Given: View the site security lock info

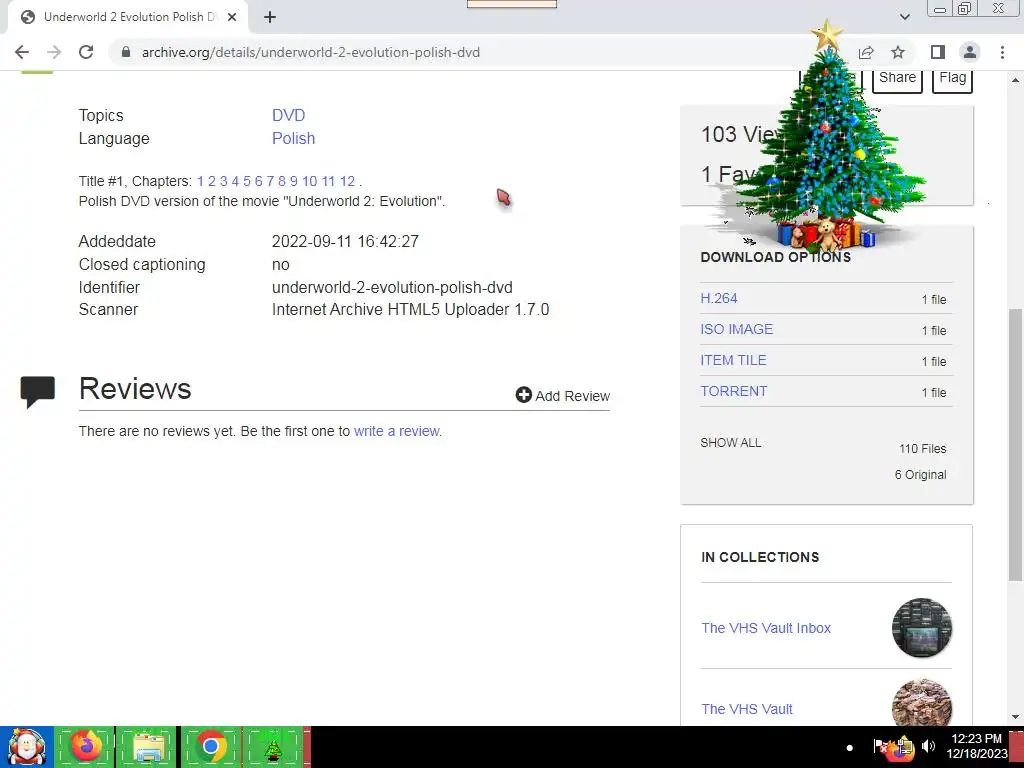Looking at the screenshot, I should 126,52.
